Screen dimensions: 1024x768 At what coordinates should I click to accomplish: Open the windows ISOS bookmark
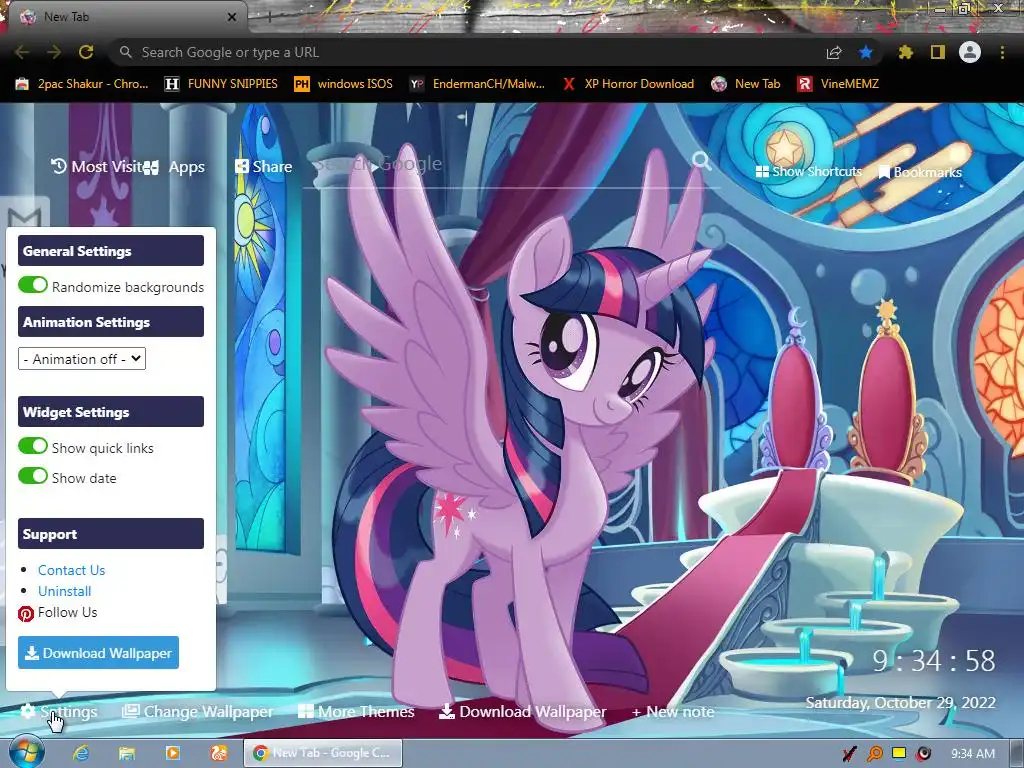pos(344,84)
